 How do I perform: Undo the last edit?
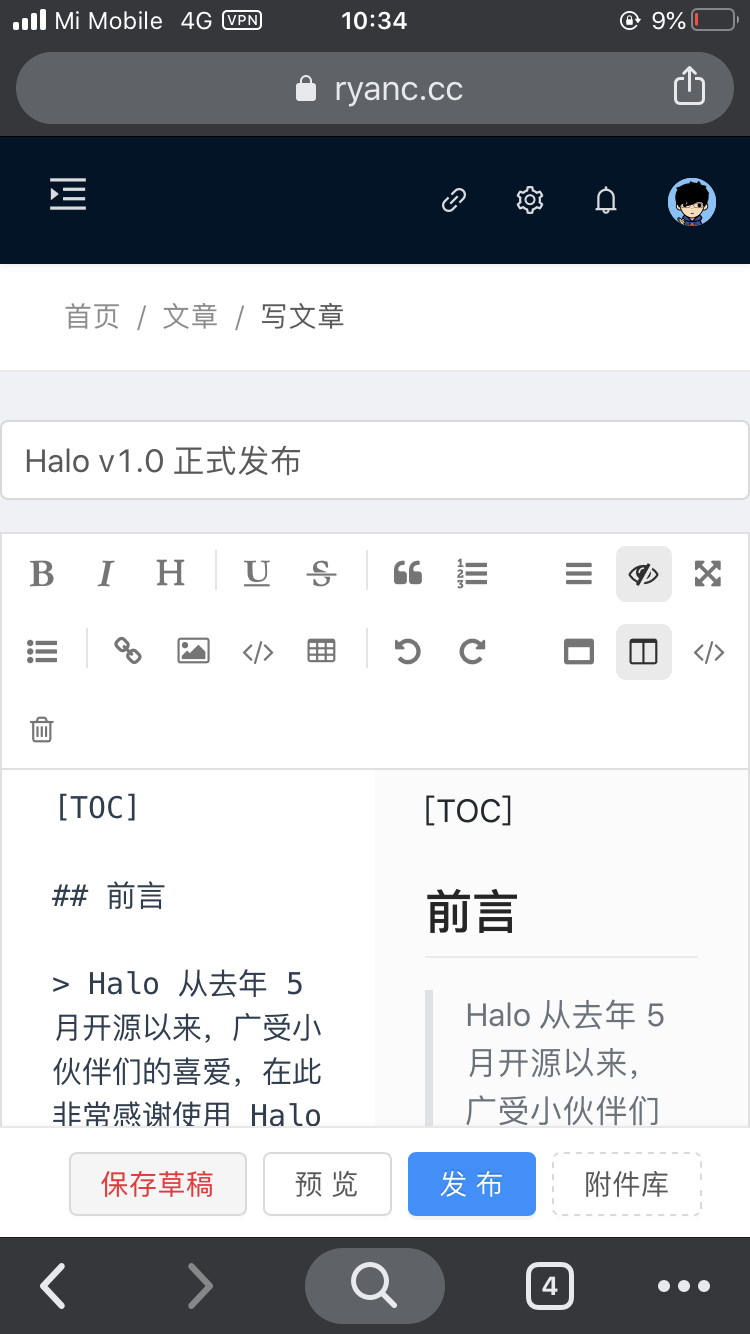pyautogui.click(x=407, y=651)
